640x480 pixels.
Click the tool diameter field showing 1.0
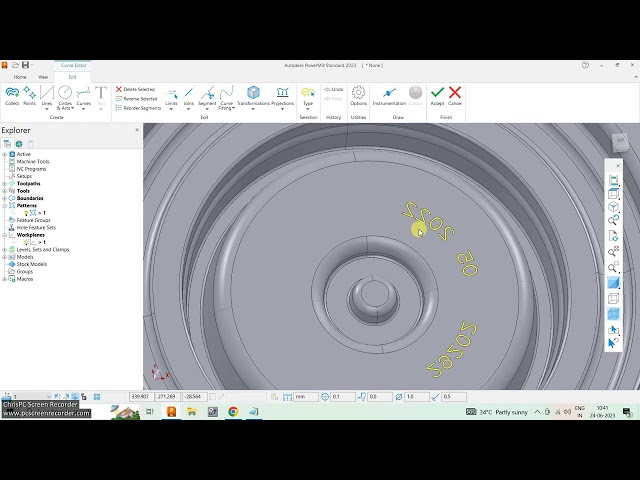tap(417, 397)
